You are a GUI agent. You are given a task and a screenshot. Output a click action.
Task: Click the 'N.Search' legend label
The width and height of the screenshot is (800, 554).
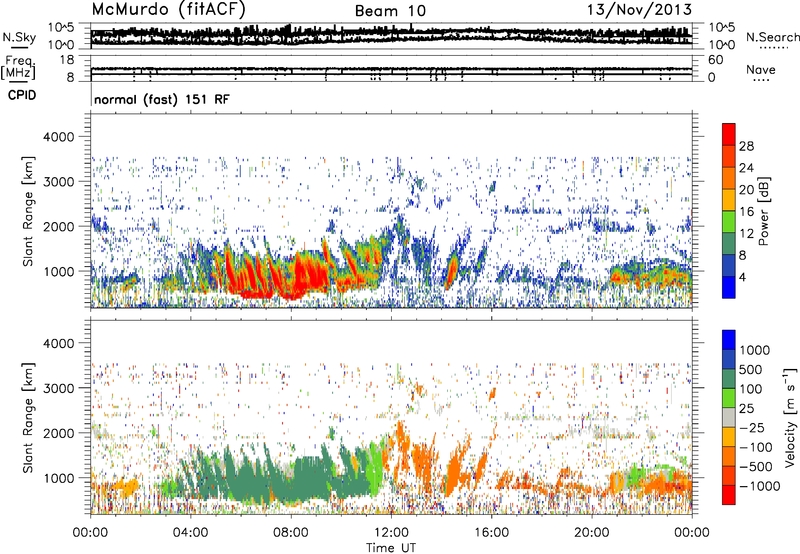coord(772,37)
